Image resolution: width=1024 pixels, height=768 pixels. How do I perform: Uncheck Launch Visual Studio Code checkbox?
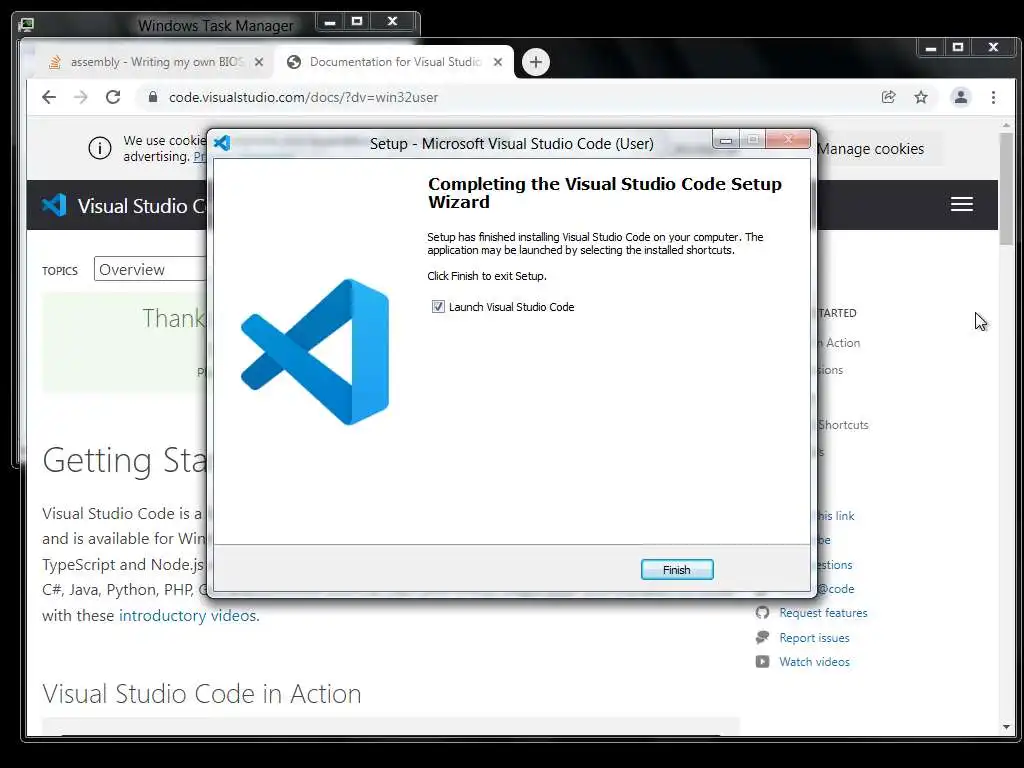(x=438, y=306)
